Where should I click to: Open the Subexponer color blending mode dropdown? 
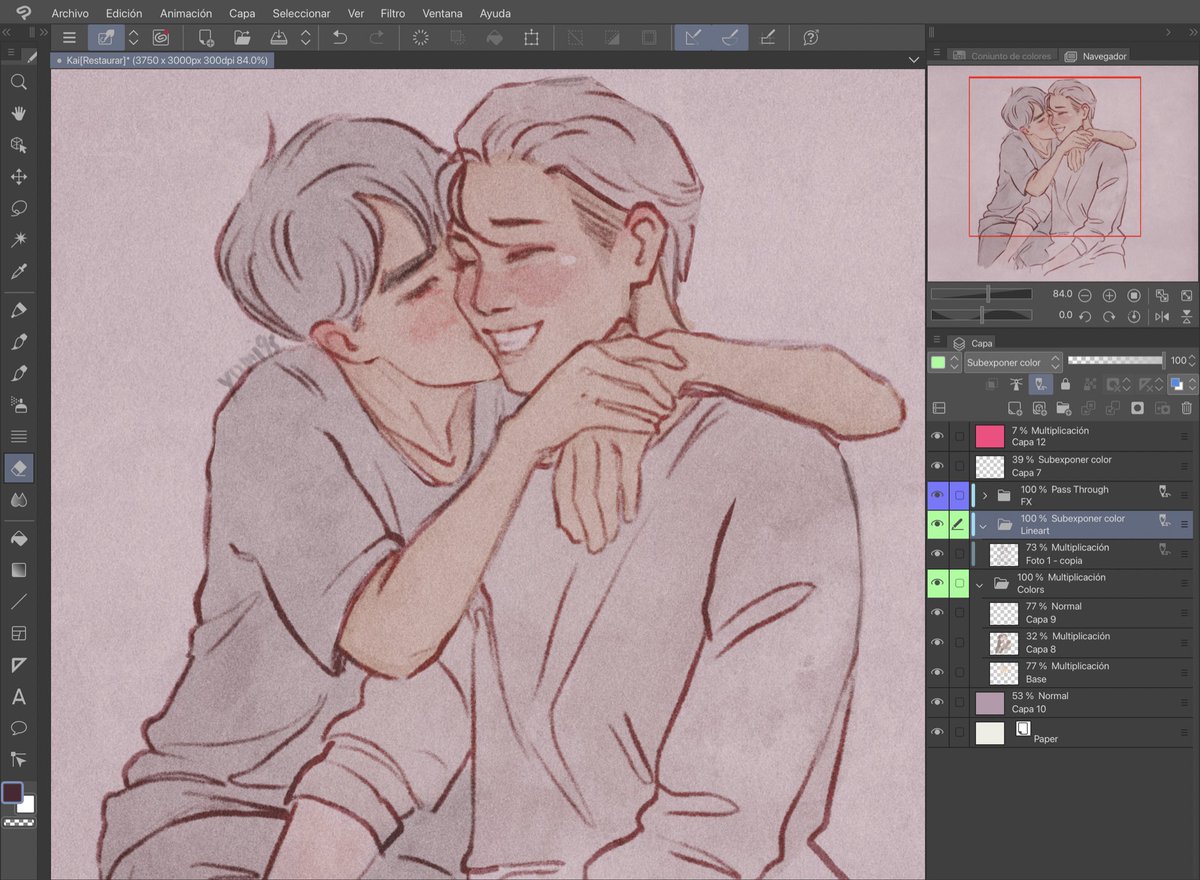click(1013, 362)
